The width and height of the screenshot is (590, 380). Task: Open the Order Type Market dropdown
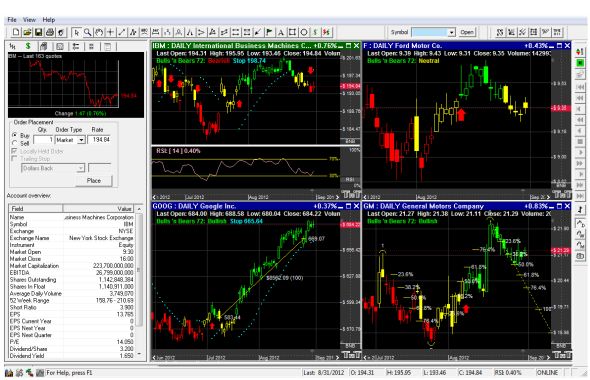pyautogui.click(x=81, y=140)
